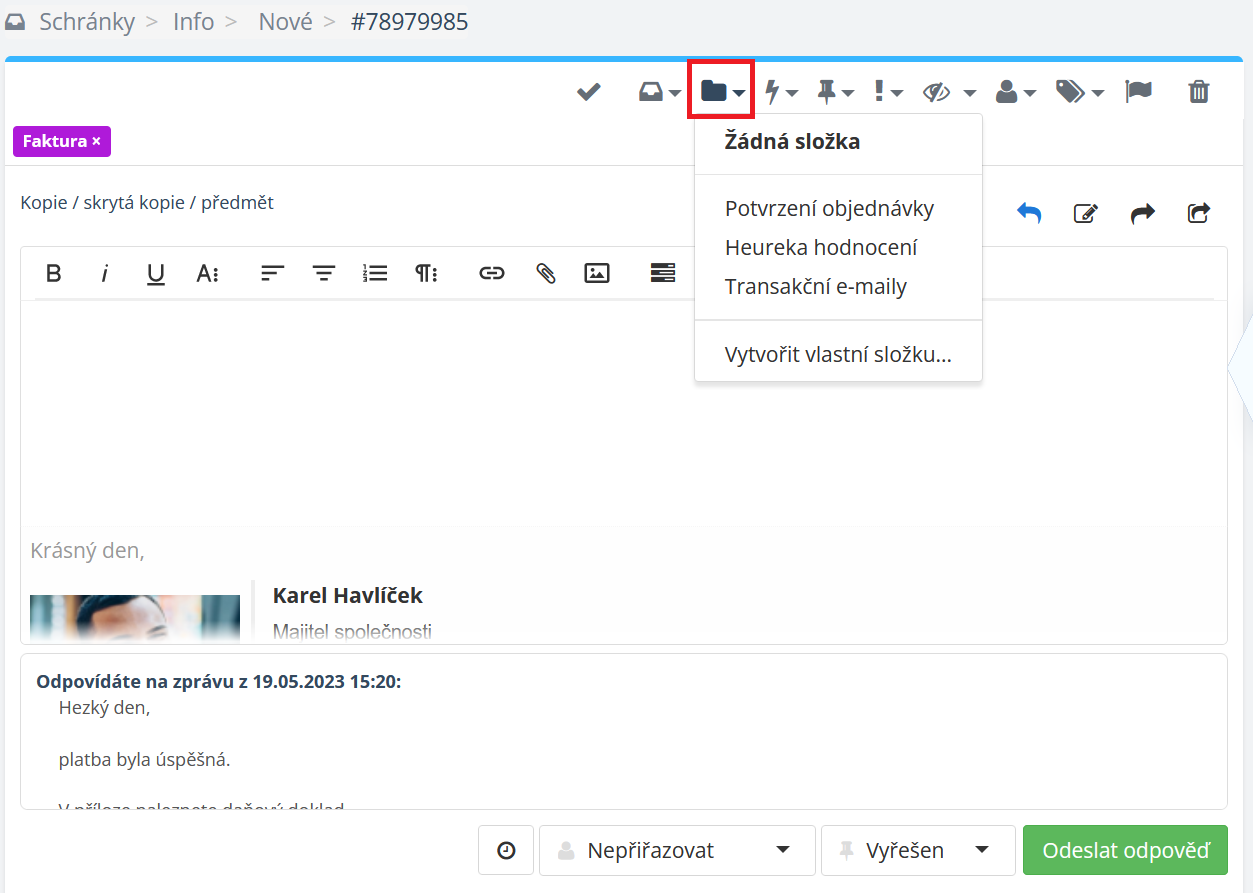
Task: Click Odpovídáte na zprávu header
Action: 219,682
